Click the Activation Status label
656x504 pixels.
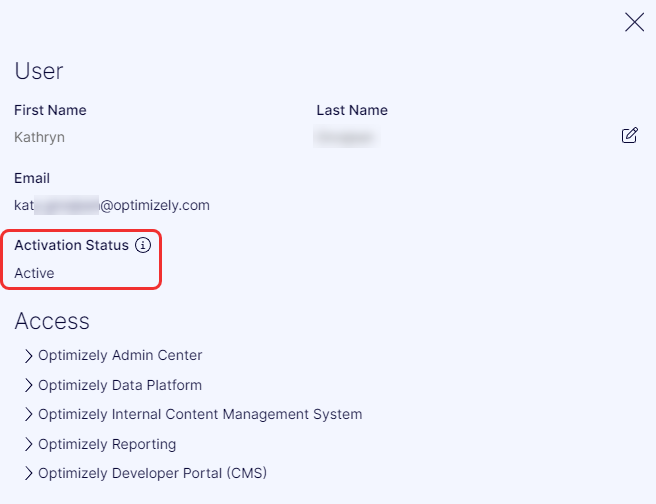(72, 245)
